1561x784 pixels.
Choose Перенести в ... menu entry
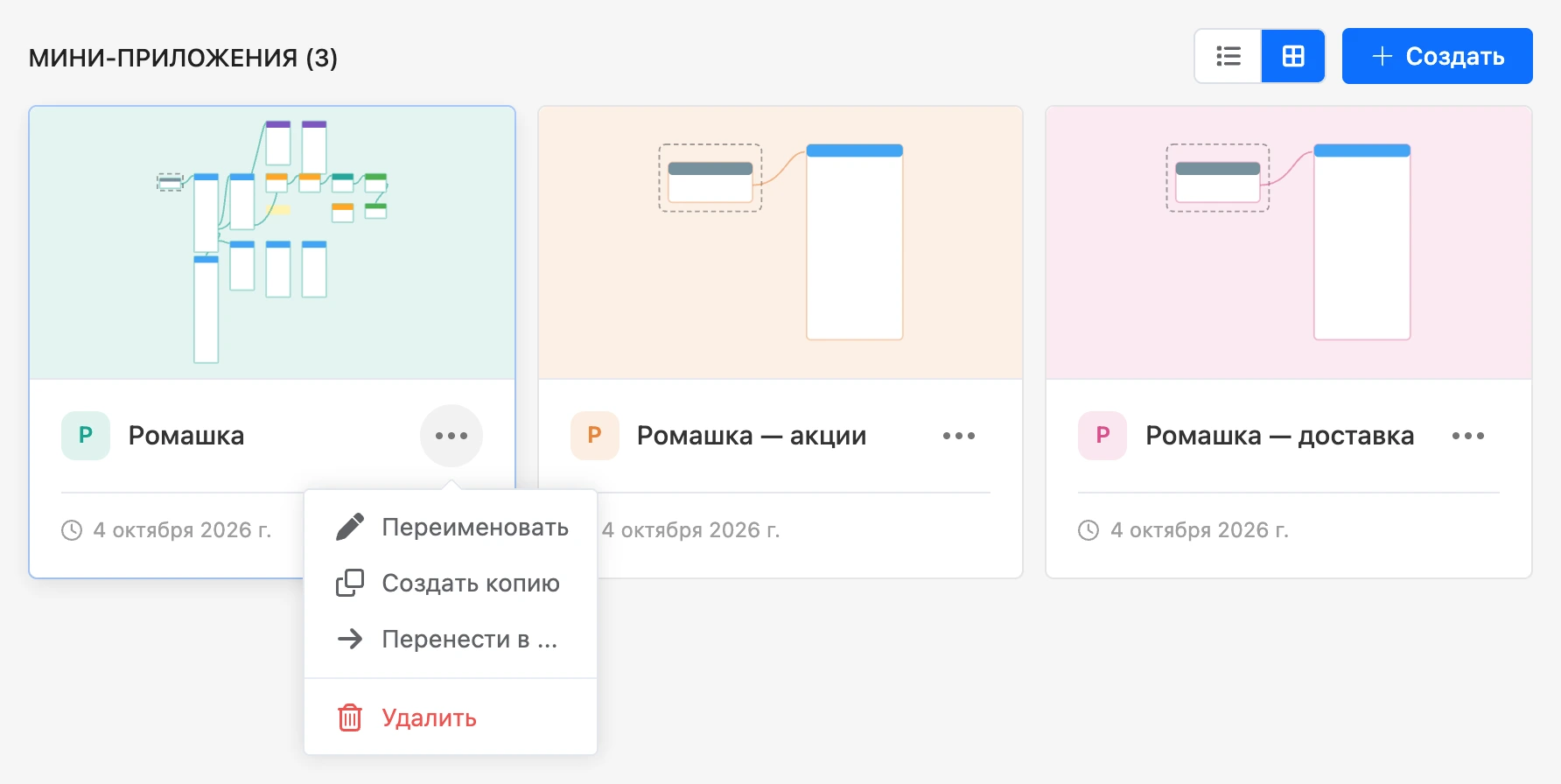pyautogui.click(x=451, y=639)
